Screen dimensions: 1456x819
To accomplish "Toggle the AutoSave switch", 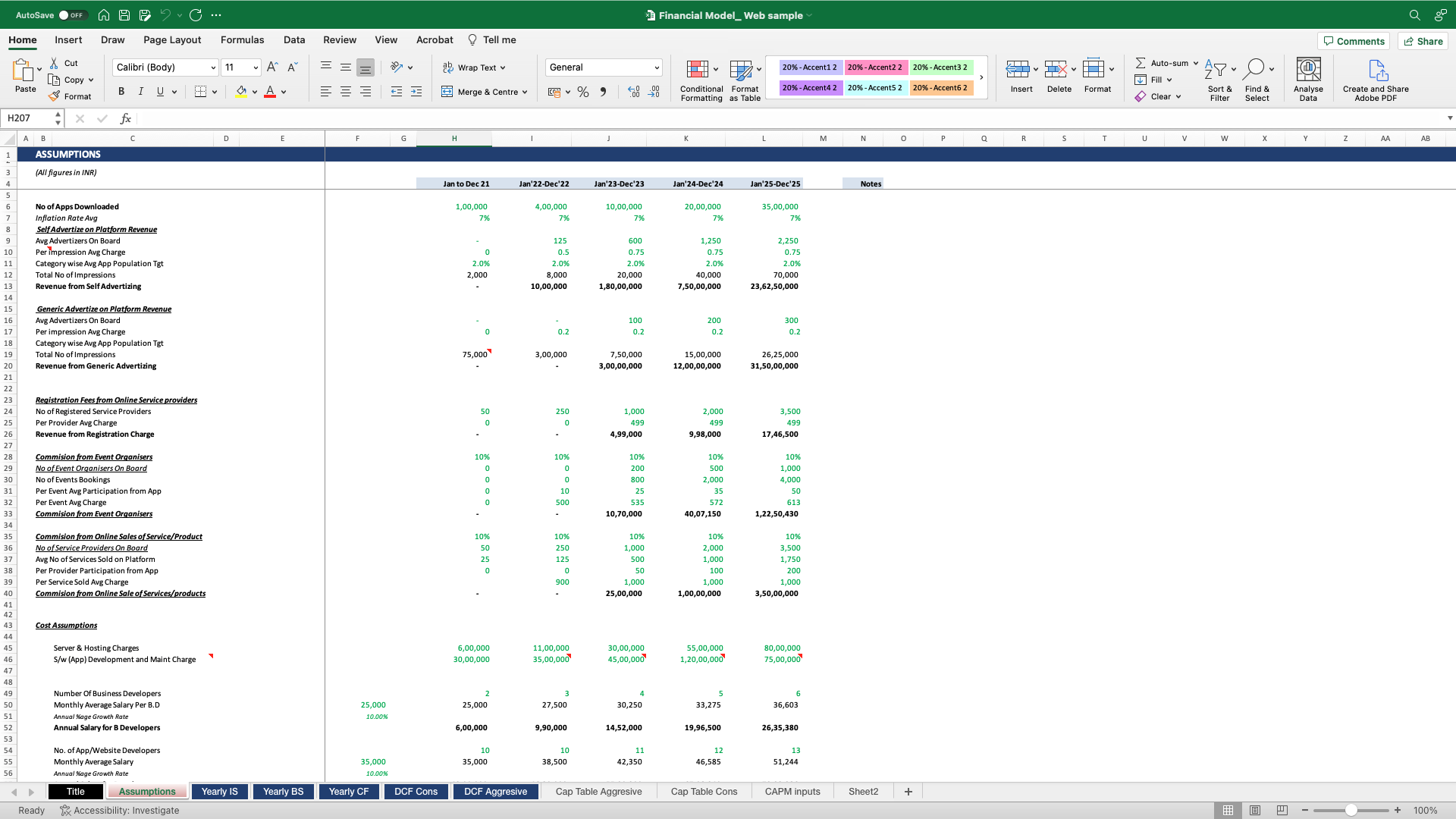I will point(73,15).
